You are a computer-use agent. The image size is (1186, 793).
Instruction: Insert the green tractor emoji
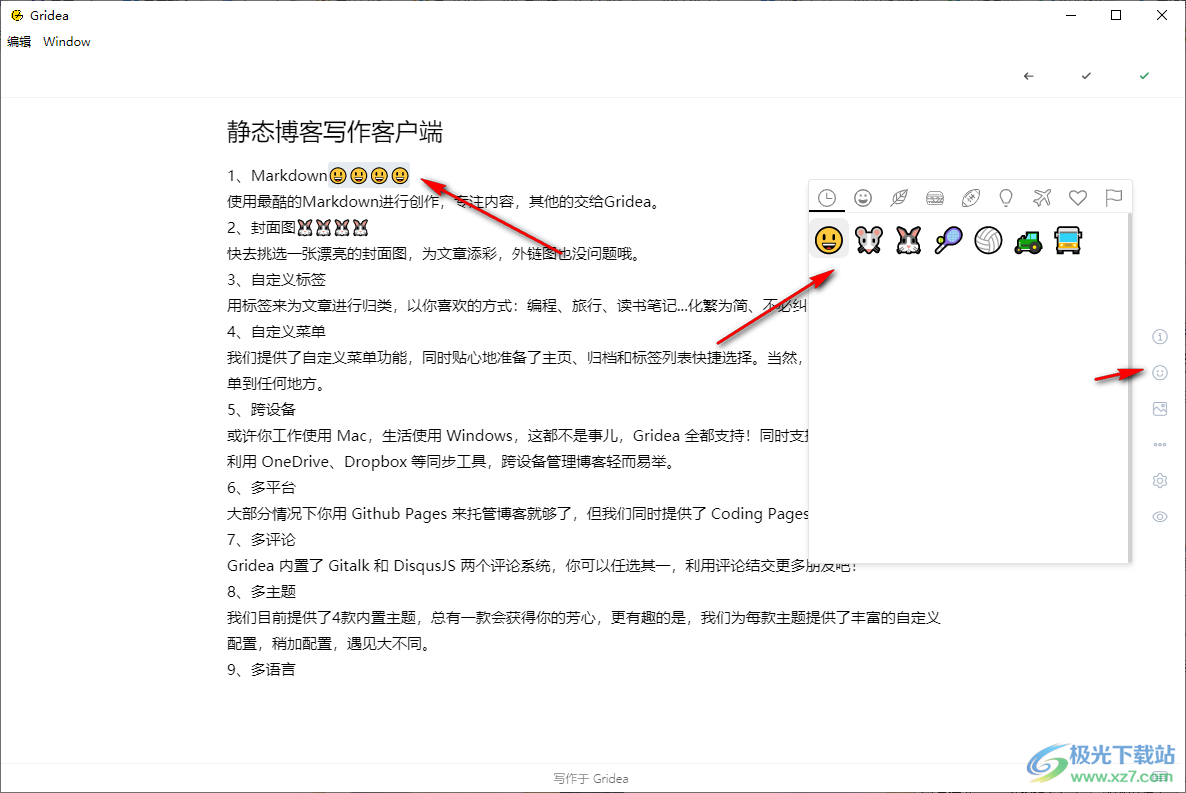tap(1028, 241)
